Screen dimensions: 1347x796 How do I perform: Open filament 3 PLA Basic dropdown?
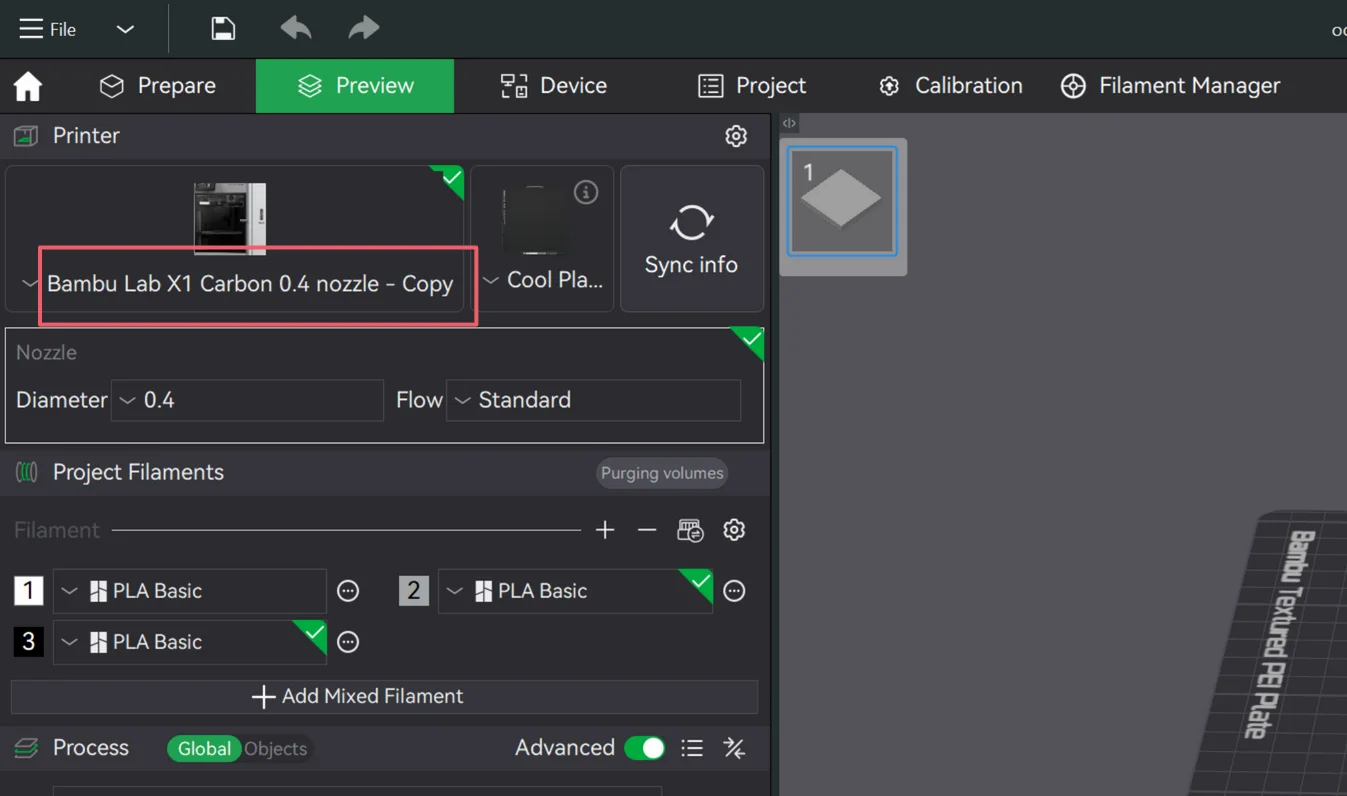click(190, 642)
